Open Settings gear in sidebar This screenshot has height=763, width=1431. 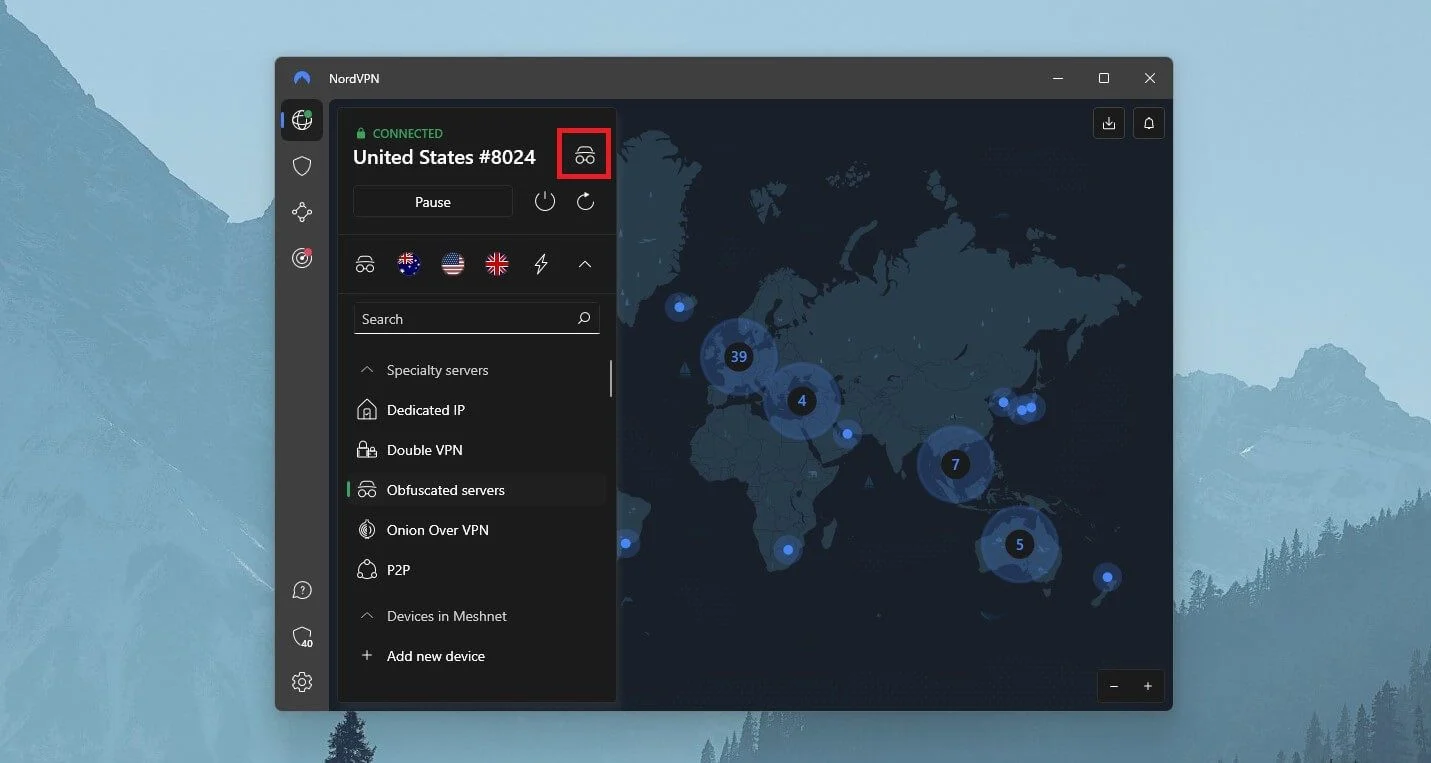(x=302, y=682)
